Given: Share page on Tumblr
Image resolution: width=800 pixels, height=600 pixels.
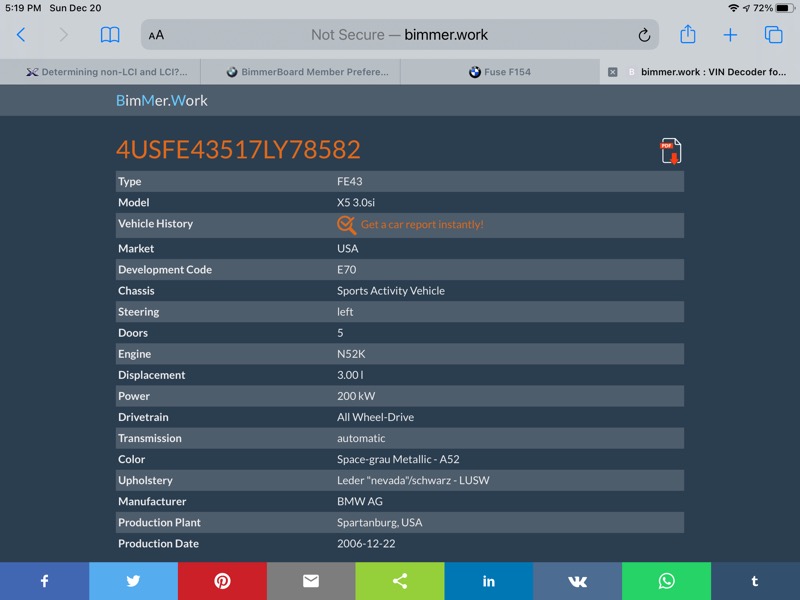Looking at the screenshot, I should (x=755, y=581).
